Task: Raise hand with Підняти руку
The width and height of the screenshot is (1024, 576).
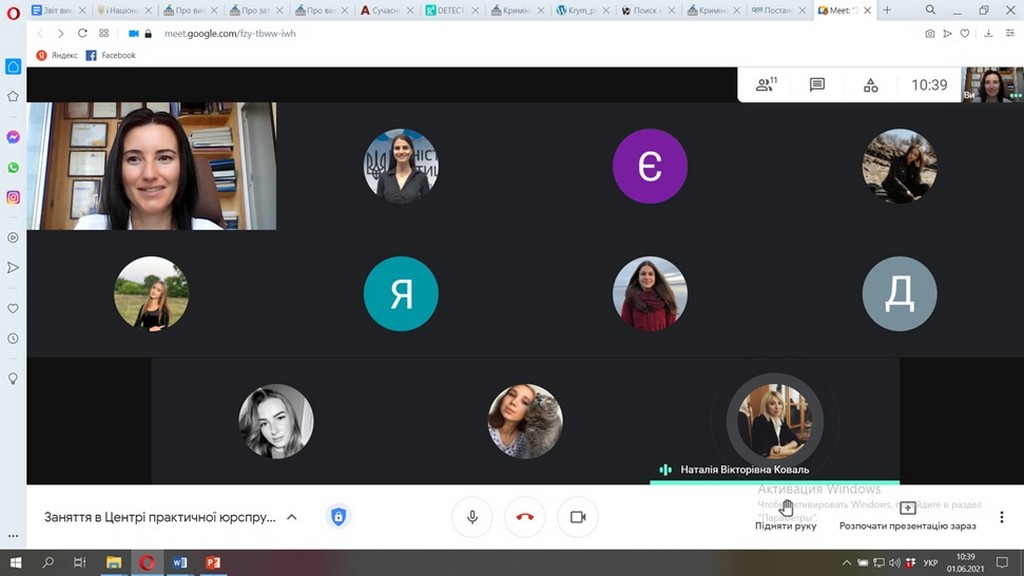Action: 786,515
